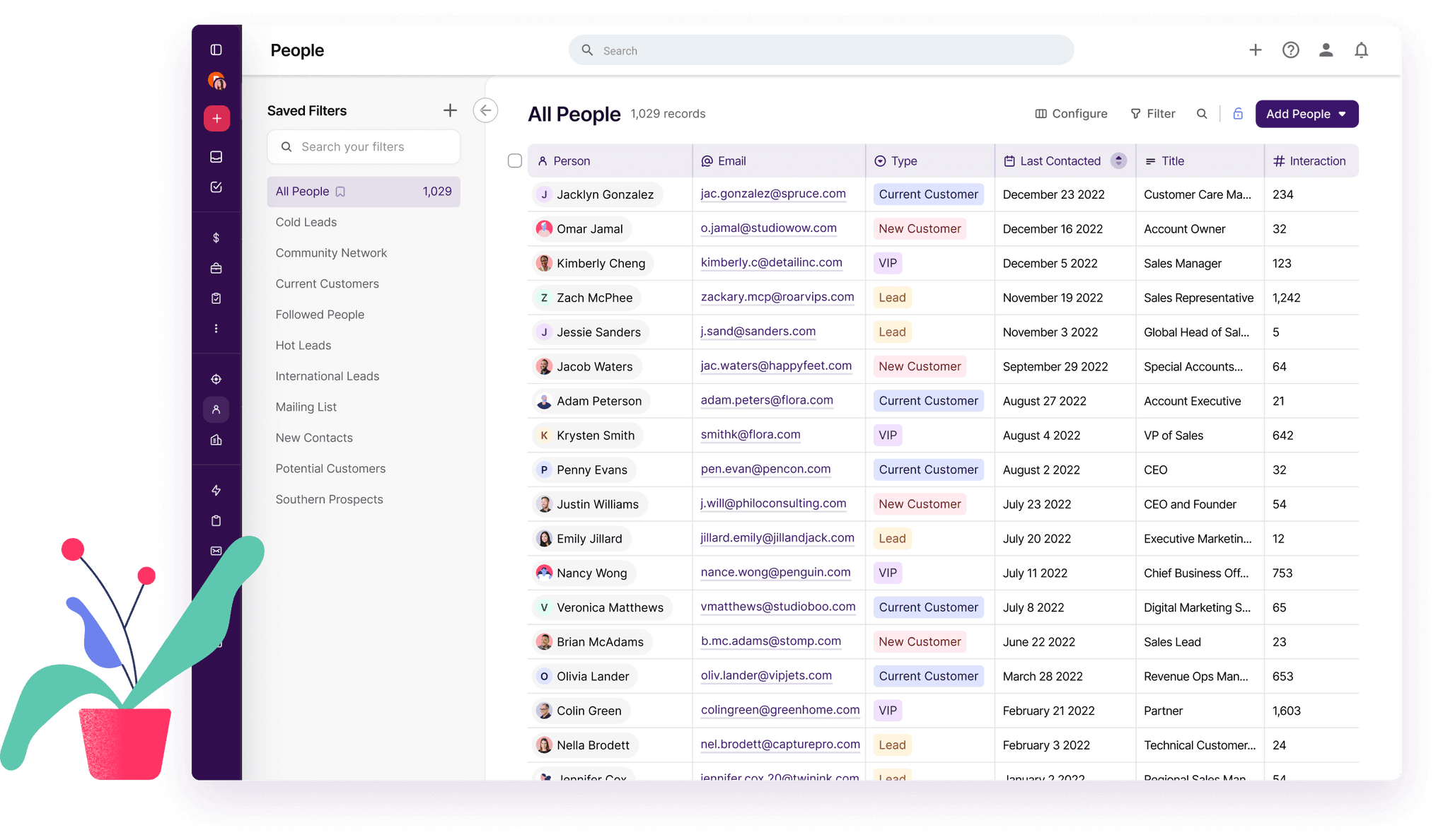The height and width of the screenshot is (840, 1443).
Task: Select the Community Network filter
Action: point(331,253)
